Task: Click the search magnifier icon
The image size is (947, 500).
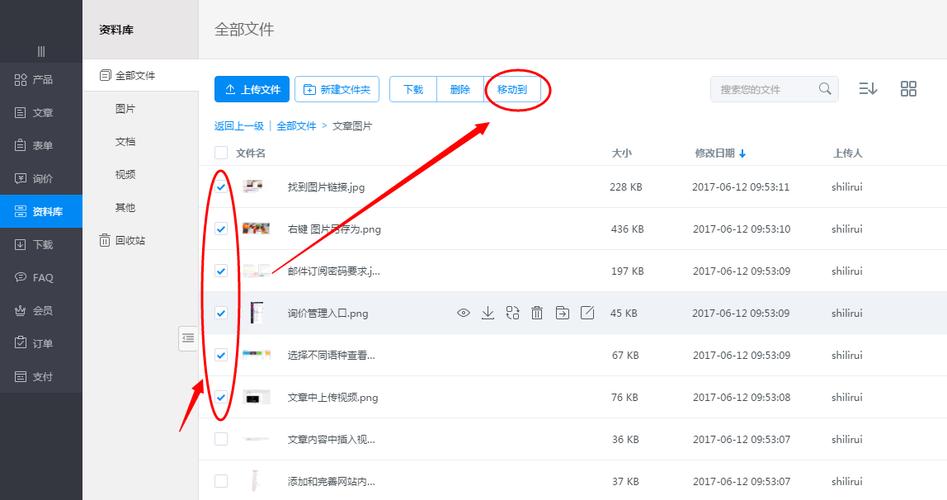Action: pos(825,89)
